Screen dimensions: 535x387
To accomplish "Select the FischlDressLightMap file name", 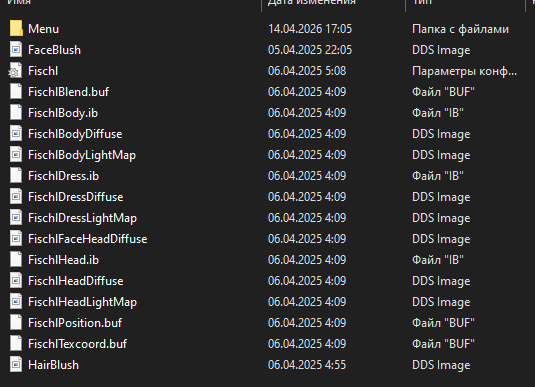I will tap(82, 218).
